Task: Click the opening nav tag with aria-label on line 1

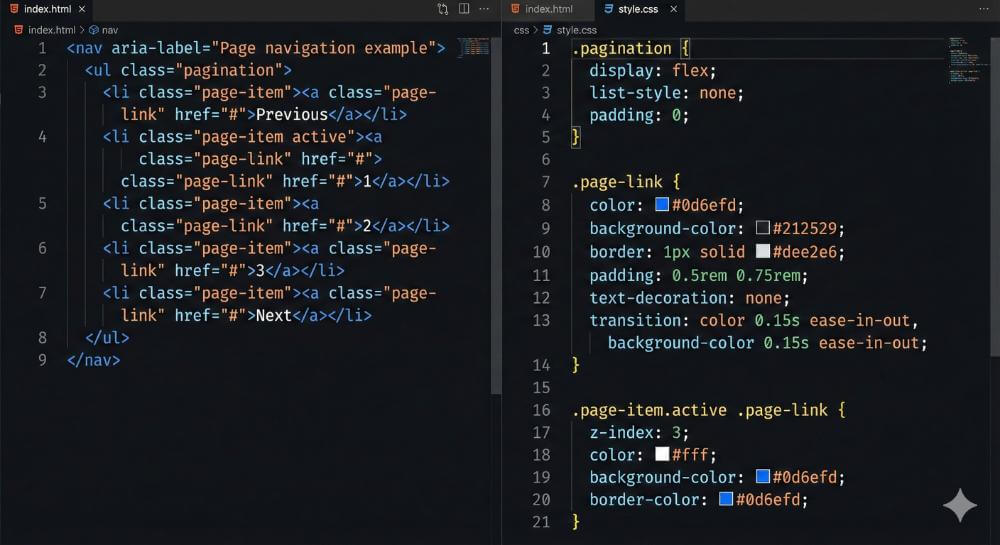Action: (x=256, y=48)
